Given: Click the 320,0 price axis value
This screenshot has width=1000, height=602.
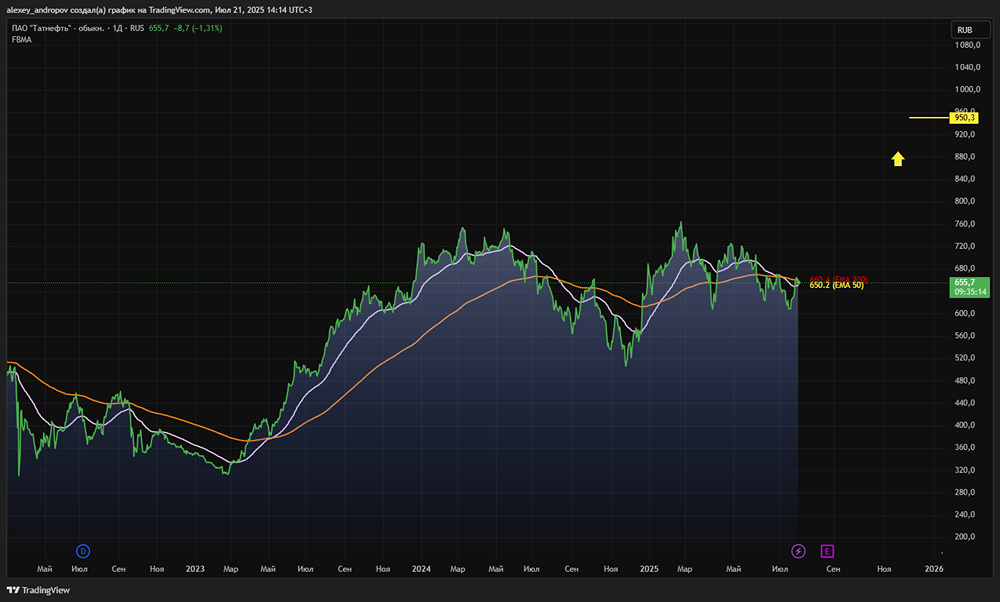Looking at the screenshot, I should [x=965, y=469].
